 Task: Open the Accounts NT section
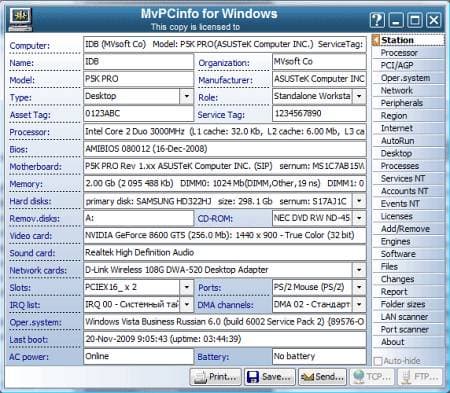click(x=409, y=191)
